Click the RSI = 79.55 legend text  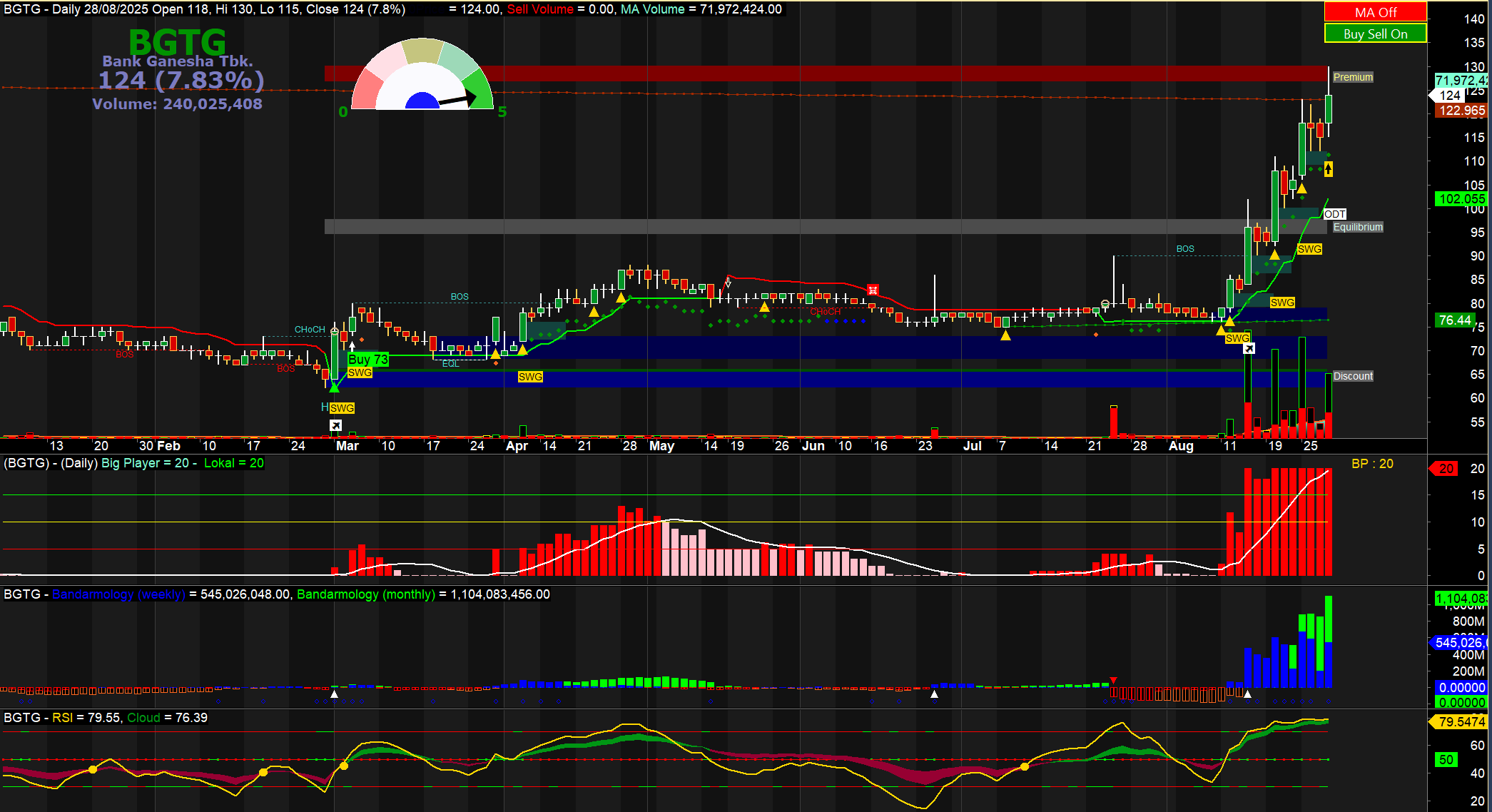click(x=86, y=718)
